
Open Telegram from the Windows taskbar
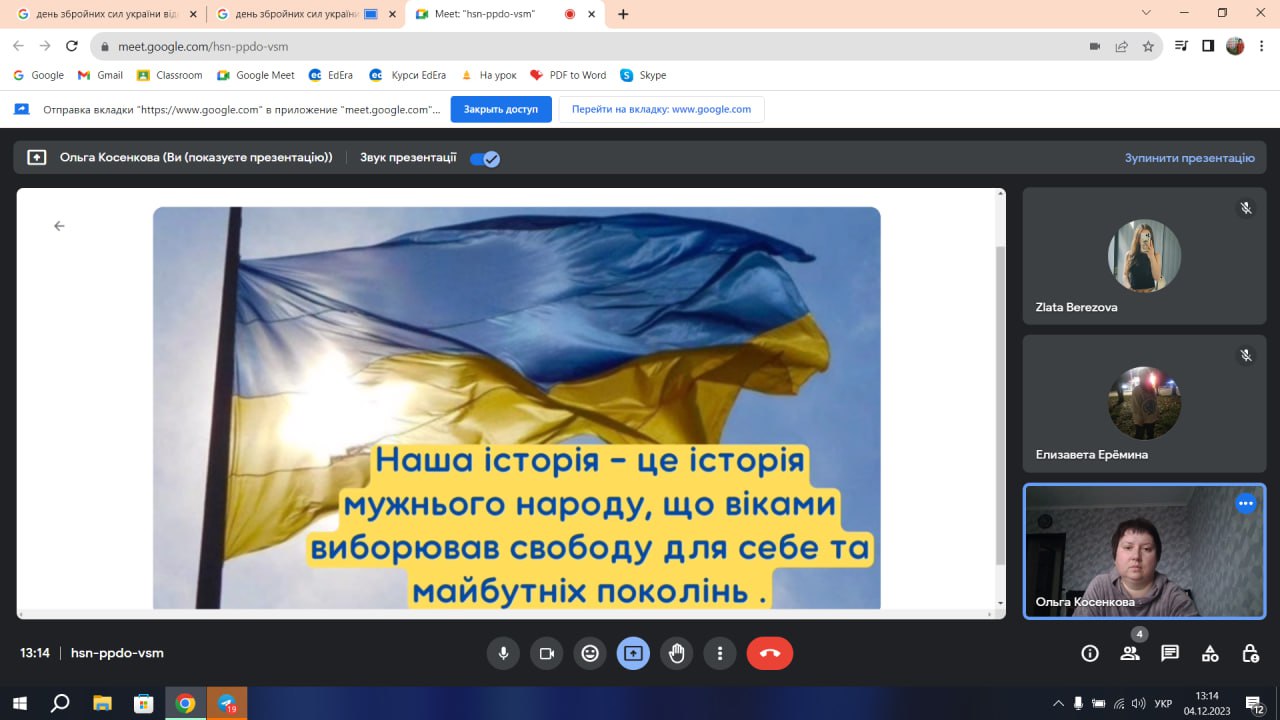(x=227, y=703)
